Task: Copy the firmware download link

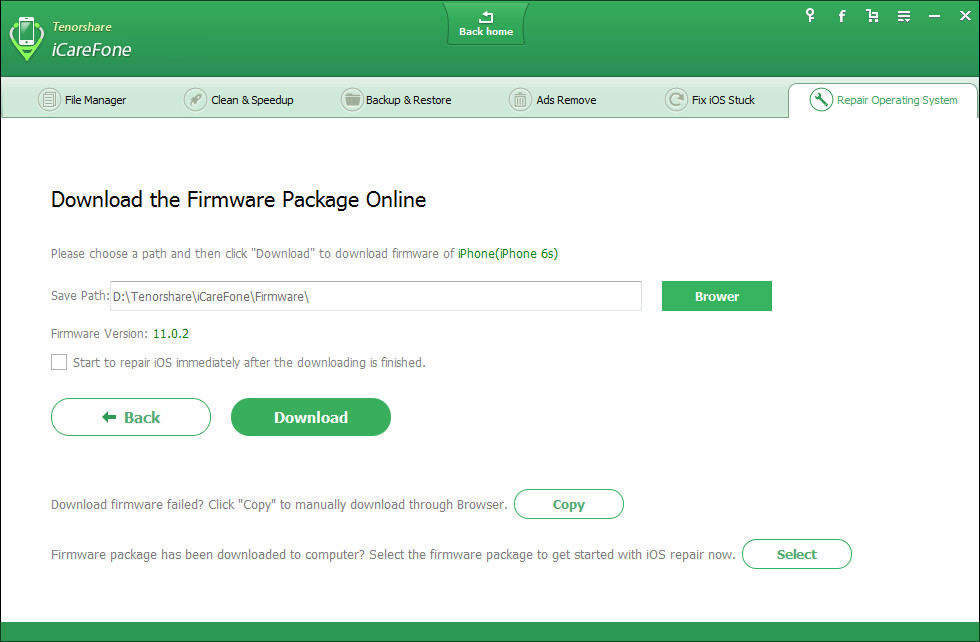Action: [569, 504]
